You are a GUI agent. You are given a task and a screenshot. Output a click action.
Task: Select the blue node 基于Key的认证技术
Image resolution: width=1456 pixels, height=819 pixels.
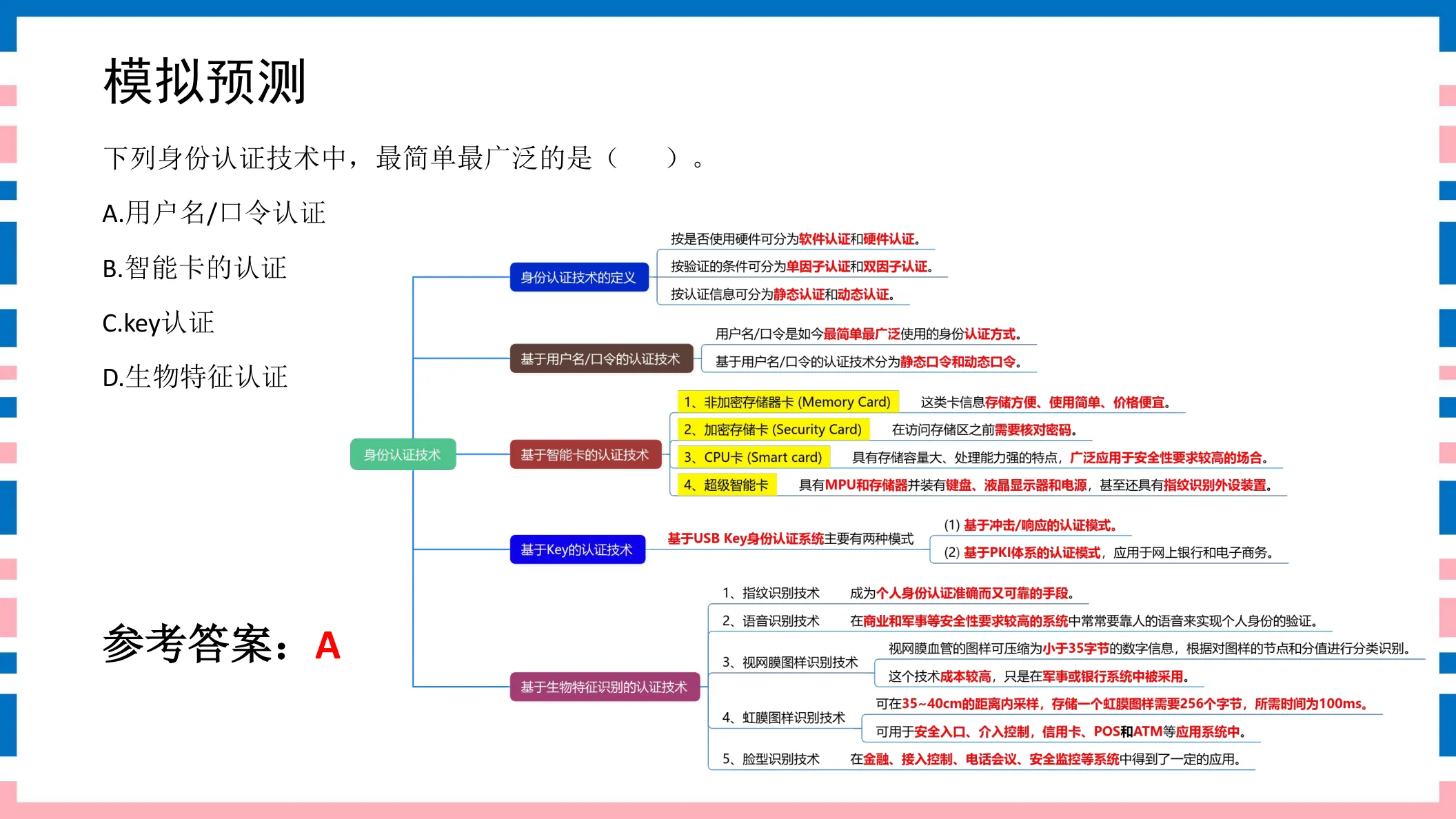click(x=578, y=549)
